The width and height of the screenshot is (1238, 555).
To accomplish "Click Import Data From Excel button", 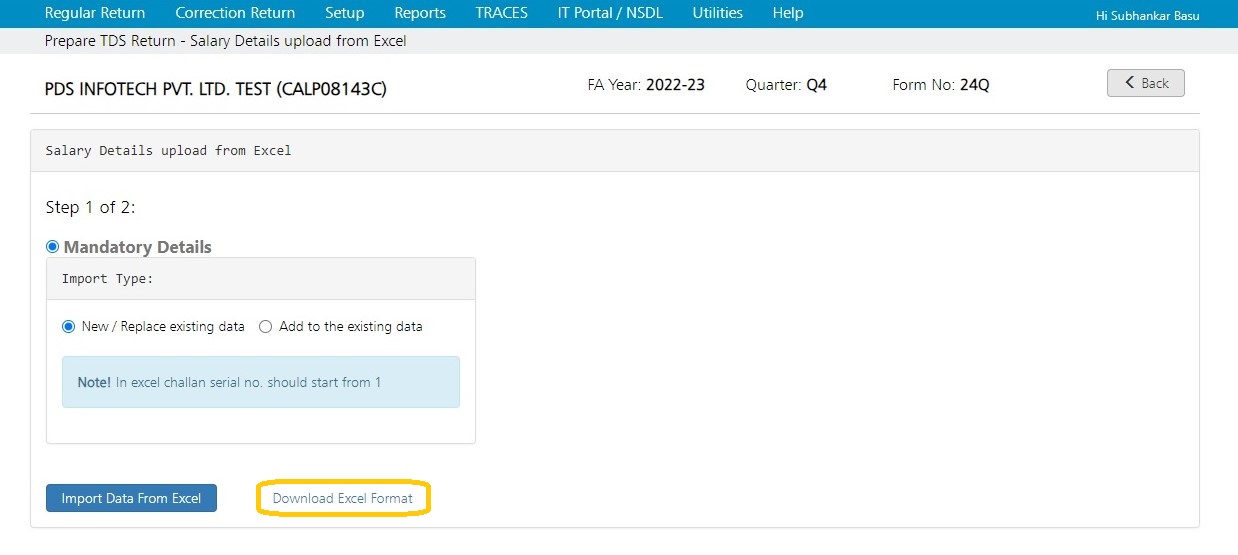I will pyautogui.click(x=131, y=498).
